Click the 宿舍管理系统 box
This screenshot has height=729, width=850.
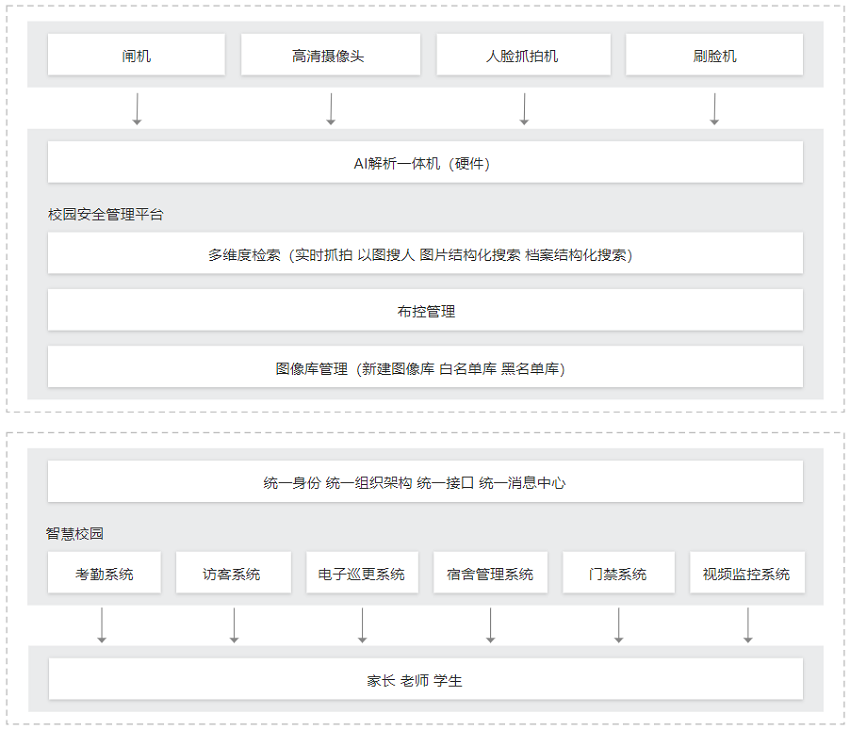491,572
